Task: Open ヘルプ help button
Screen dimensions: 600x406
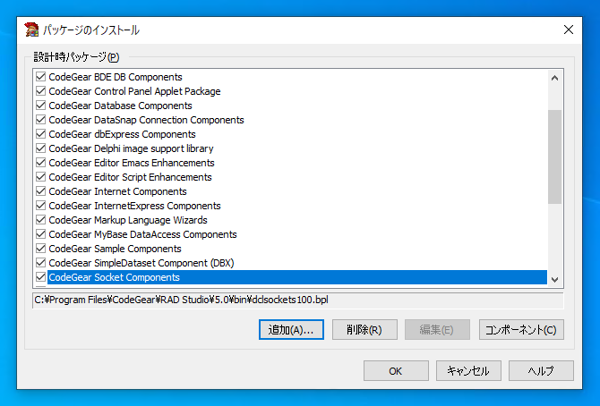Action: click(x=541, y=371)
